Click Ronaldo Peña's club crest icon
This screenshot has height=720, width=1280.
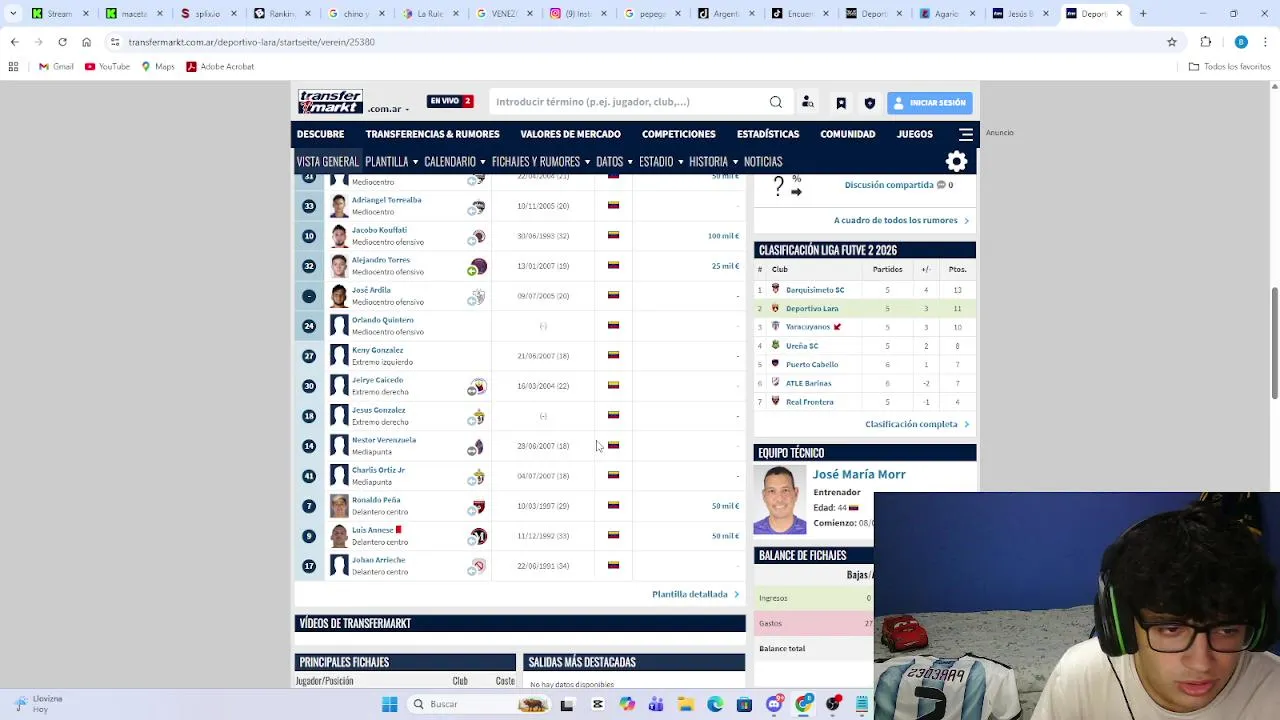point(478,507)
